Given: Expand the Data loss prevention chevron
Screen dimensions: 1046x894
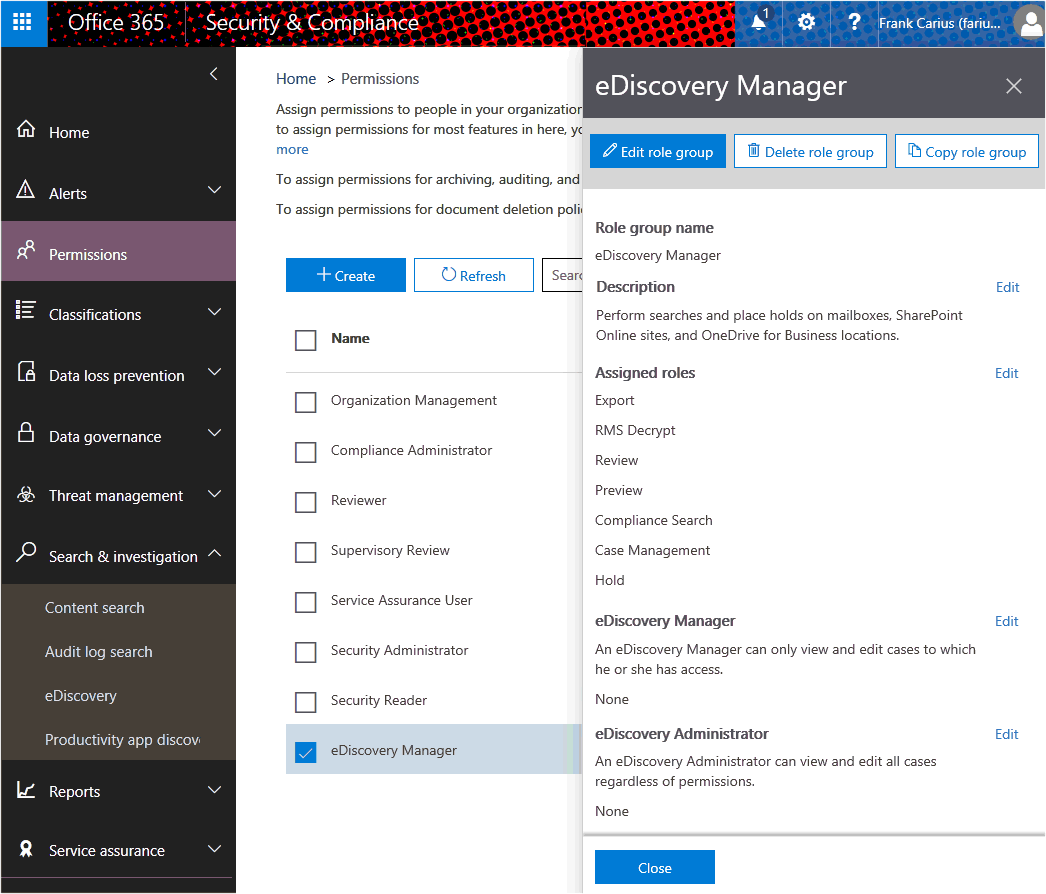Looking at the screenshot, I should point(214,372).
